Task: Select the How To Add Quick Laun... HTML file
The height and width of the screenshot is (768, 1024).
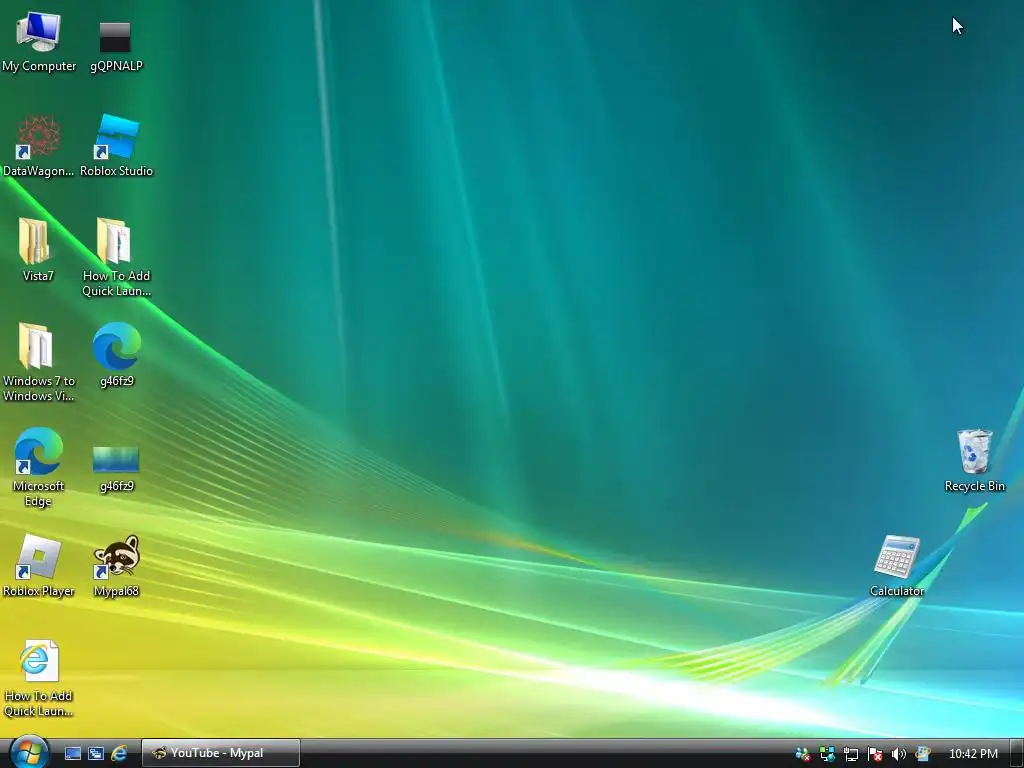Action: point(39,678)
